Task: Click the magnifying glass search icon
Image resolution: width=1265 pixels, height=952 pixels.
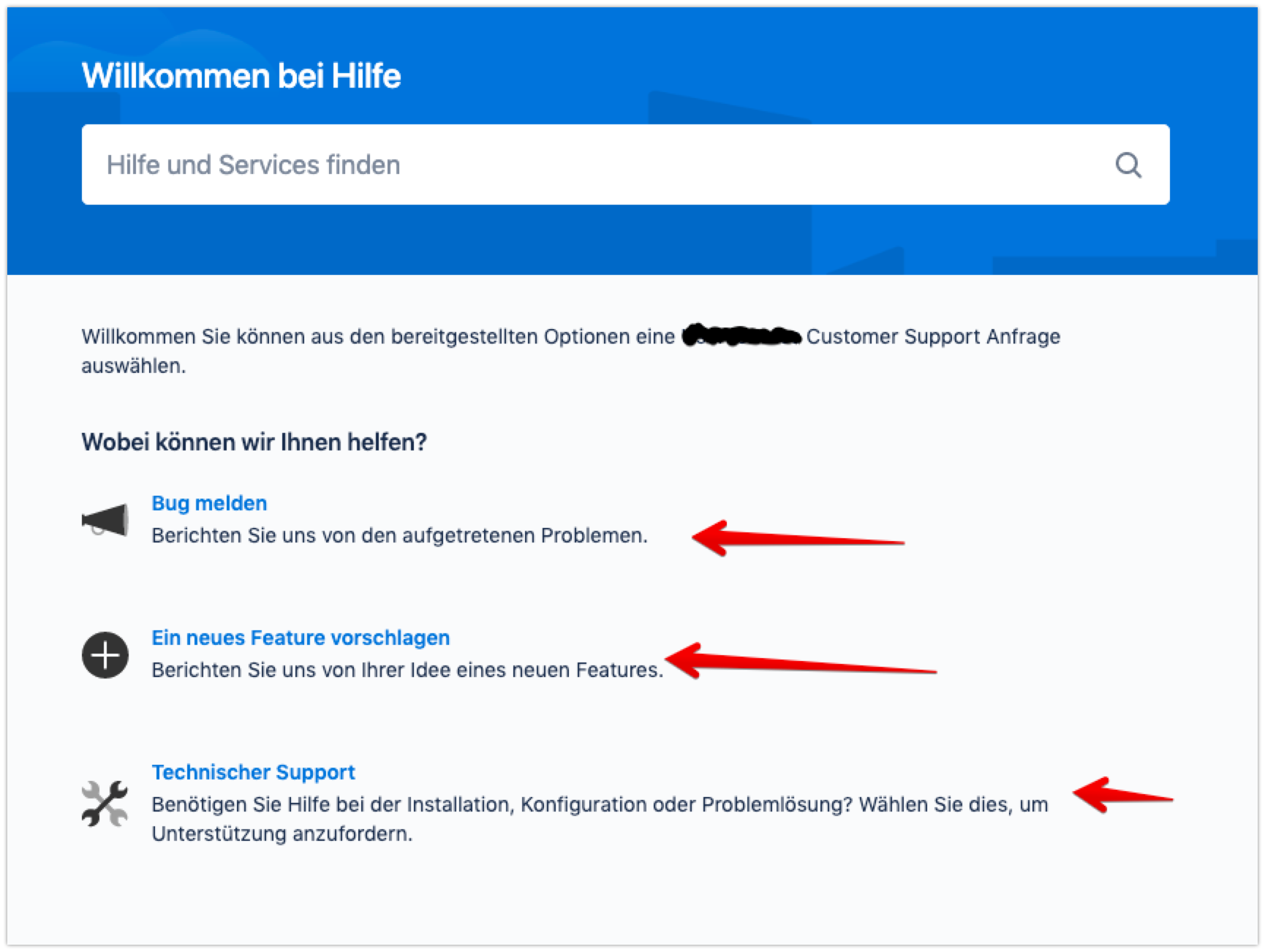Action: pos(1128,165)
